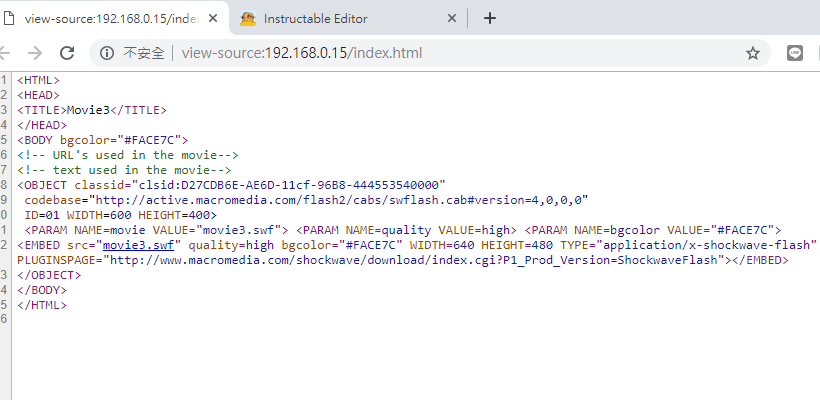Close the view-source tab

213,18
